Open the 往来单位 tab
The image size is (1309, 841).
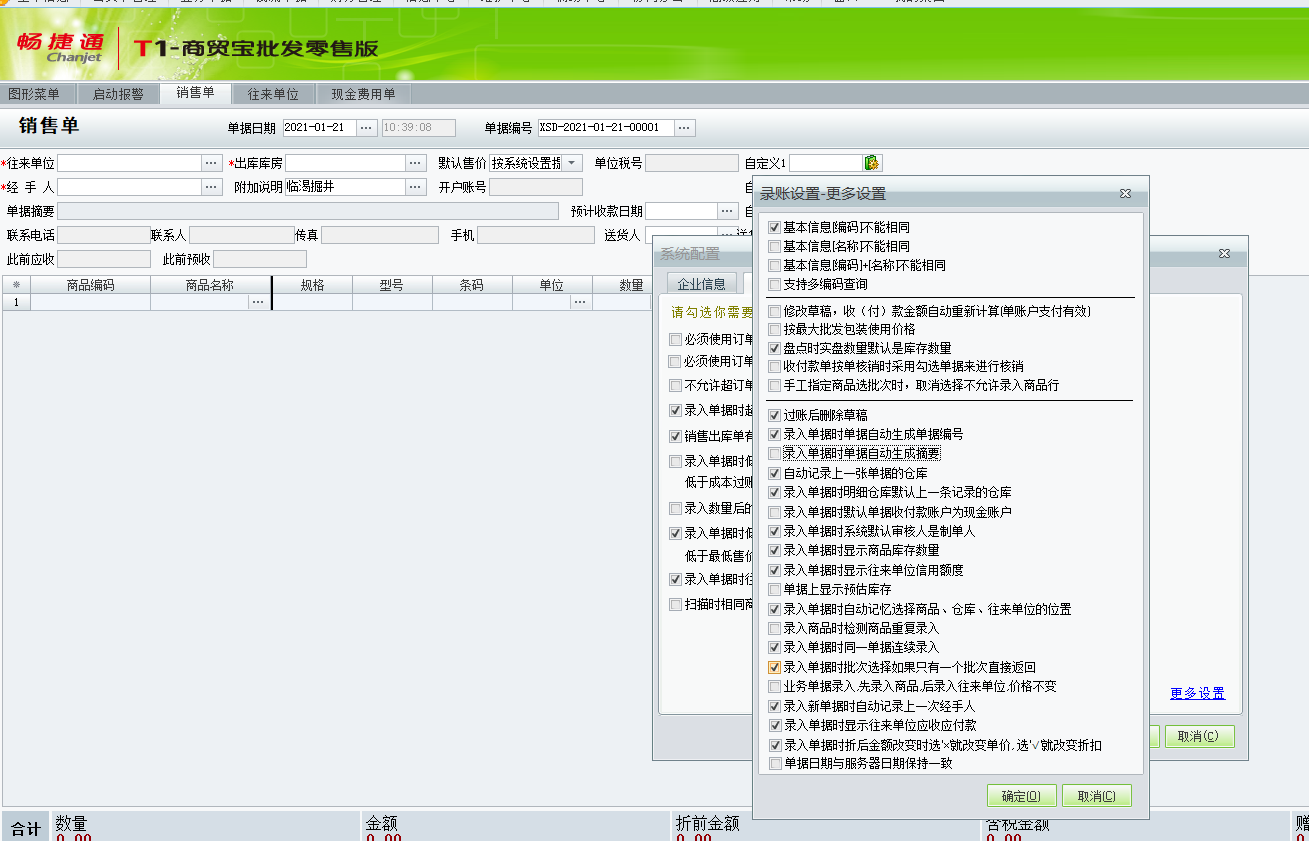tap(274, 94)
